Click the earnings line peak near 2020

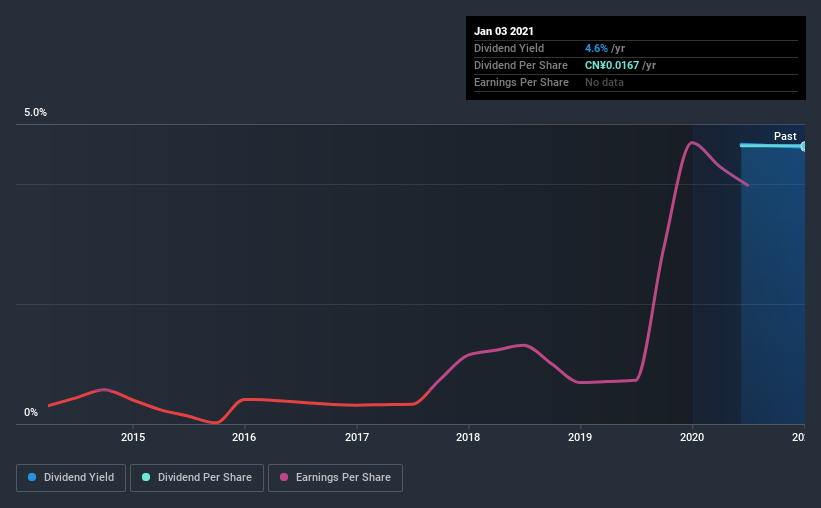click(692, 142)
